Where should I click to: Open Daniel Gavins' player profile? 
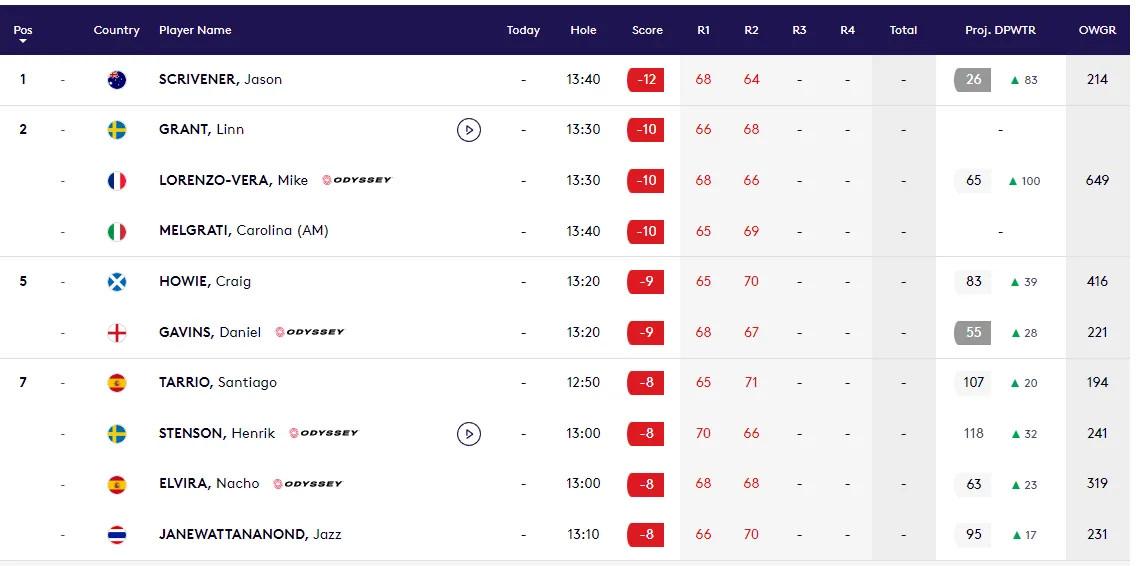[210, 333]
